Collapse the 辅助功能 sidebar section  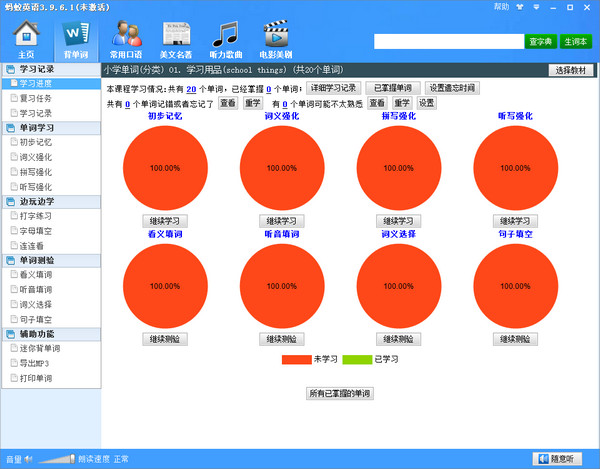[x=52, y=334]
